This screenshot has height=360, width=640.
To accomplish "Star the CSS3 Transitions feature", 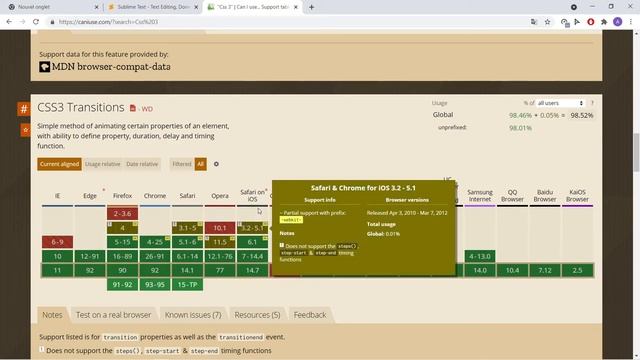I will pyautogui.click(x=25, y=130).
